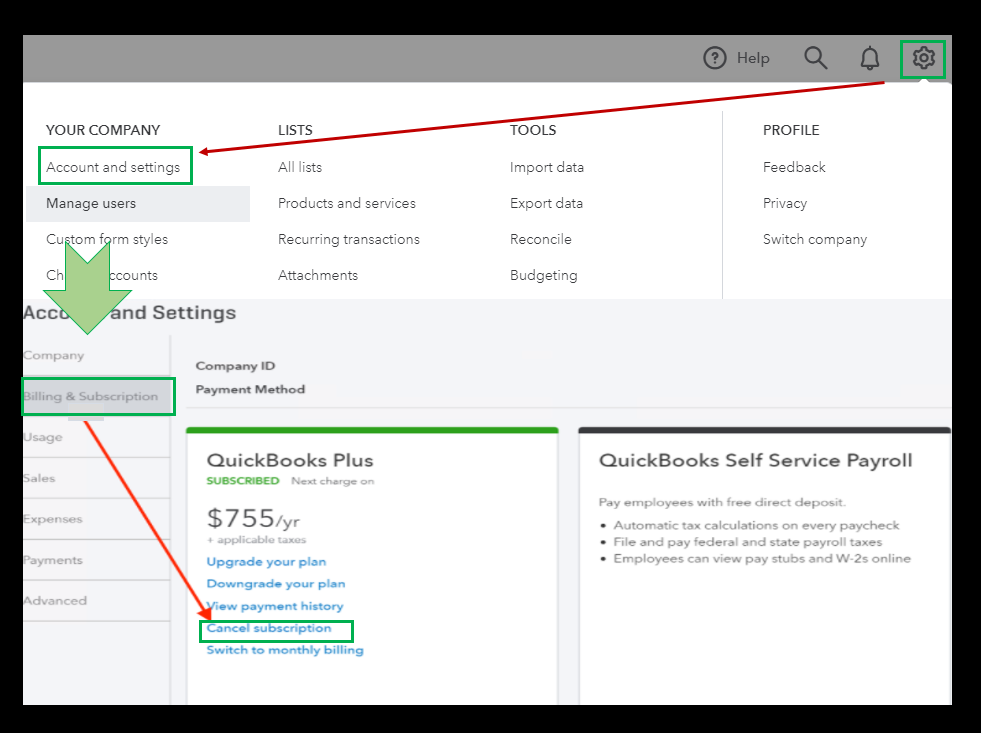Open Account and settings

coord(113,167)
